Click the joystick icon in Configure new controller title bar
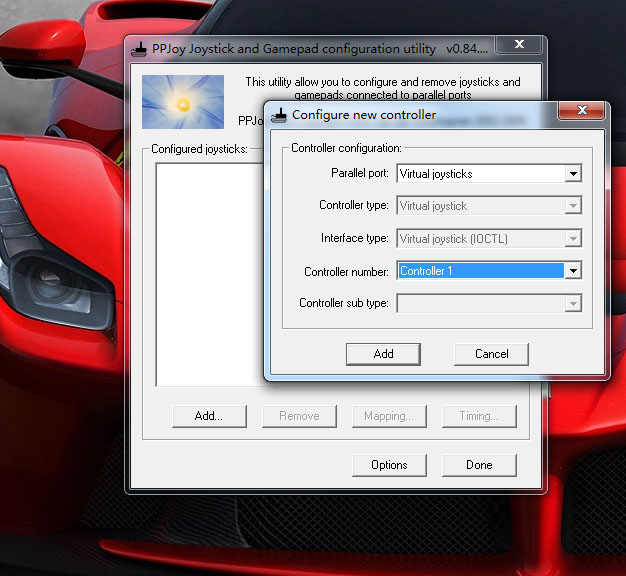 pos(279,115)
